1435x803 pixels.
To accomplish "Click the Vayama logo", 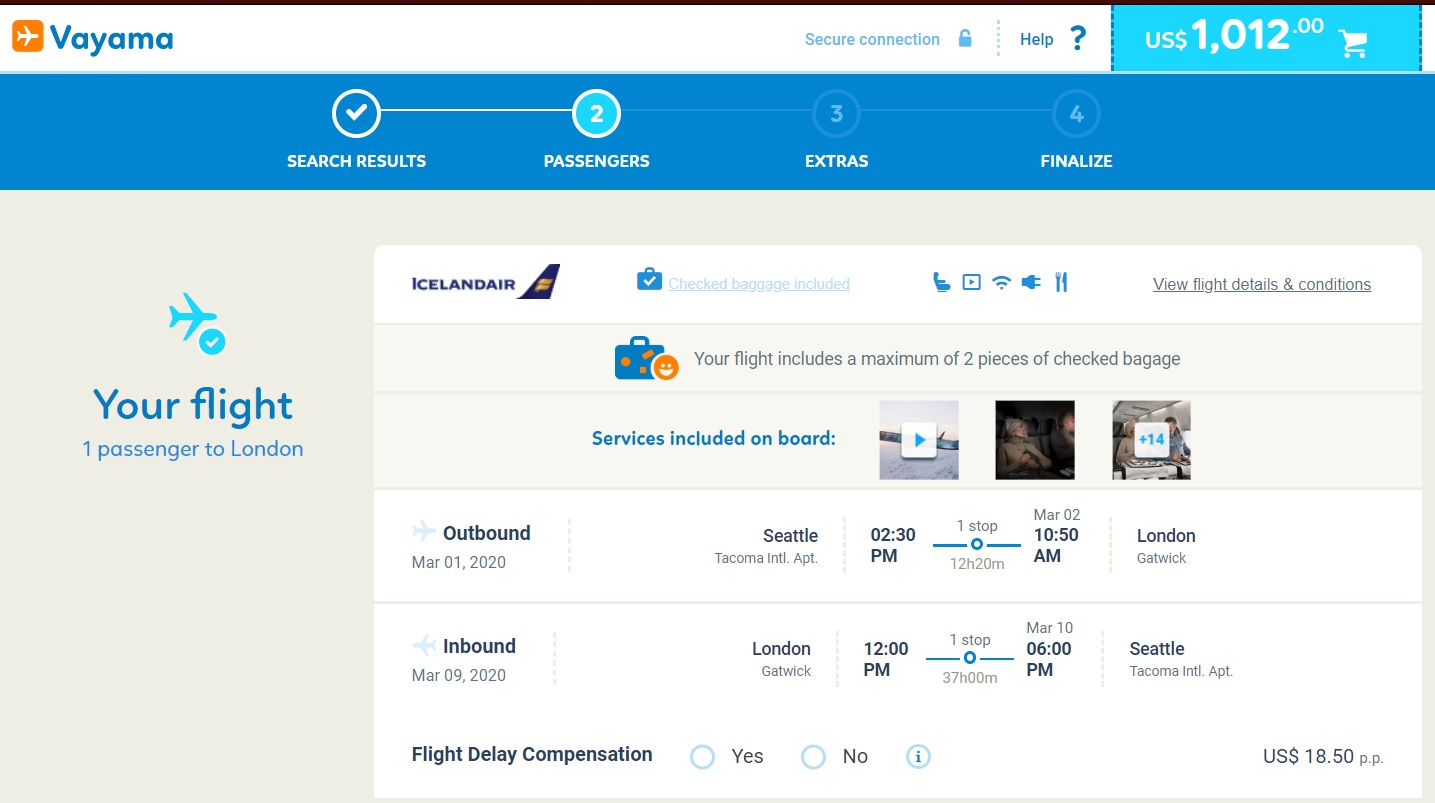I will tap(93, 38).
